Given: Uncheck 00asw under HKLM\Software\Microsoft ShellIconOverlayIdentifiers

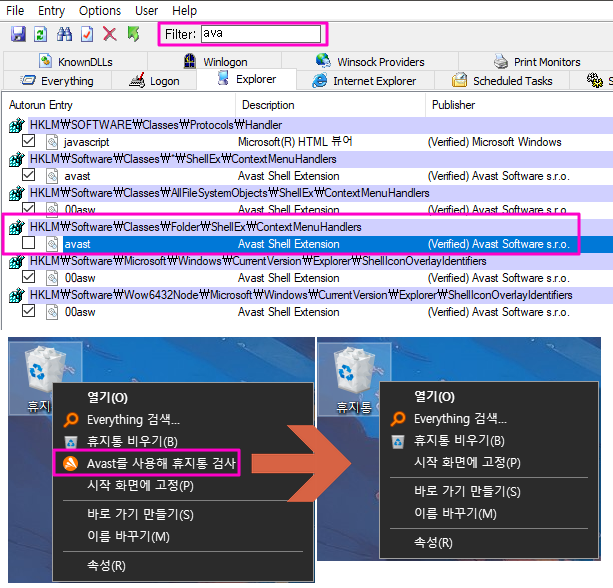Looking at the screenshot, I should 29,277.
